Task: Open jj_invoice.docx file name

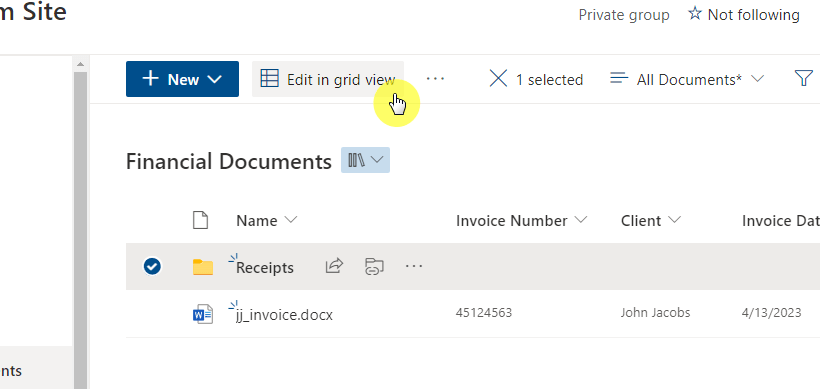Action: point(284,315)
